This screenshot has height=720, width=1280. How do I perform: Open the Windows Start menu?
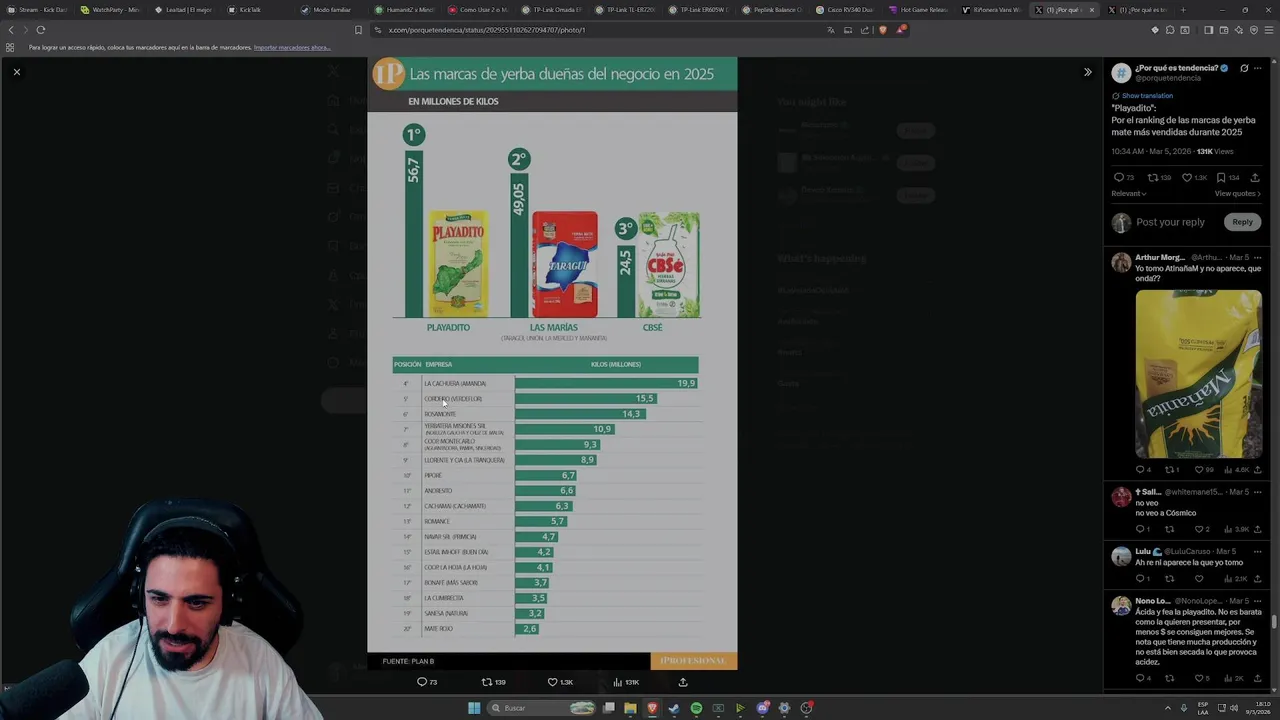coord(474,708)
